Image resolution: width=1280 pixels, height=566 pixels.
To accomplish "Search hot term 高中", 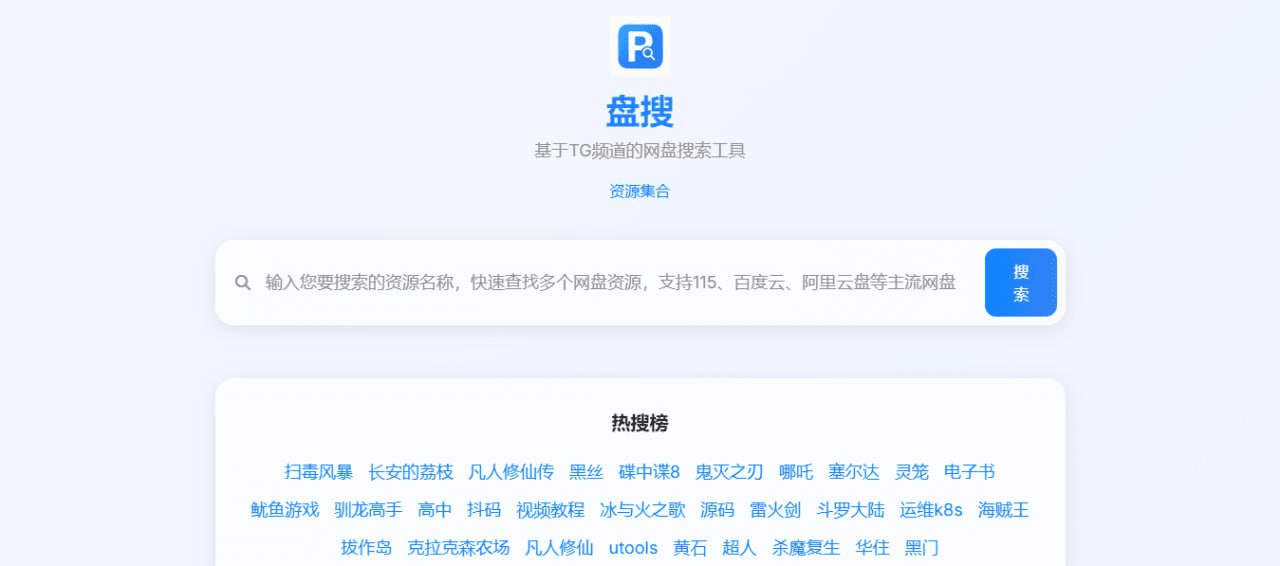I will (435, 510).
